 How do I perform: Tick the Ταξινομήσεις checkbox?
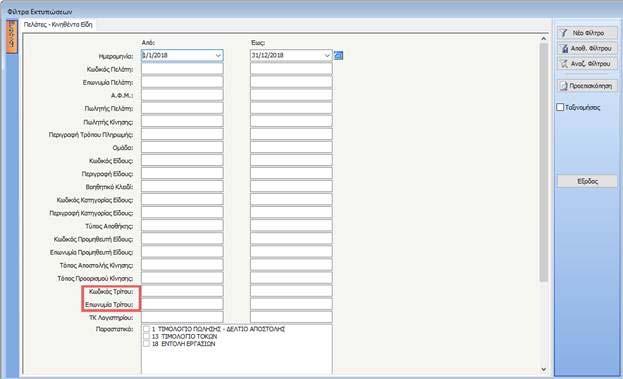coord(560,107)
